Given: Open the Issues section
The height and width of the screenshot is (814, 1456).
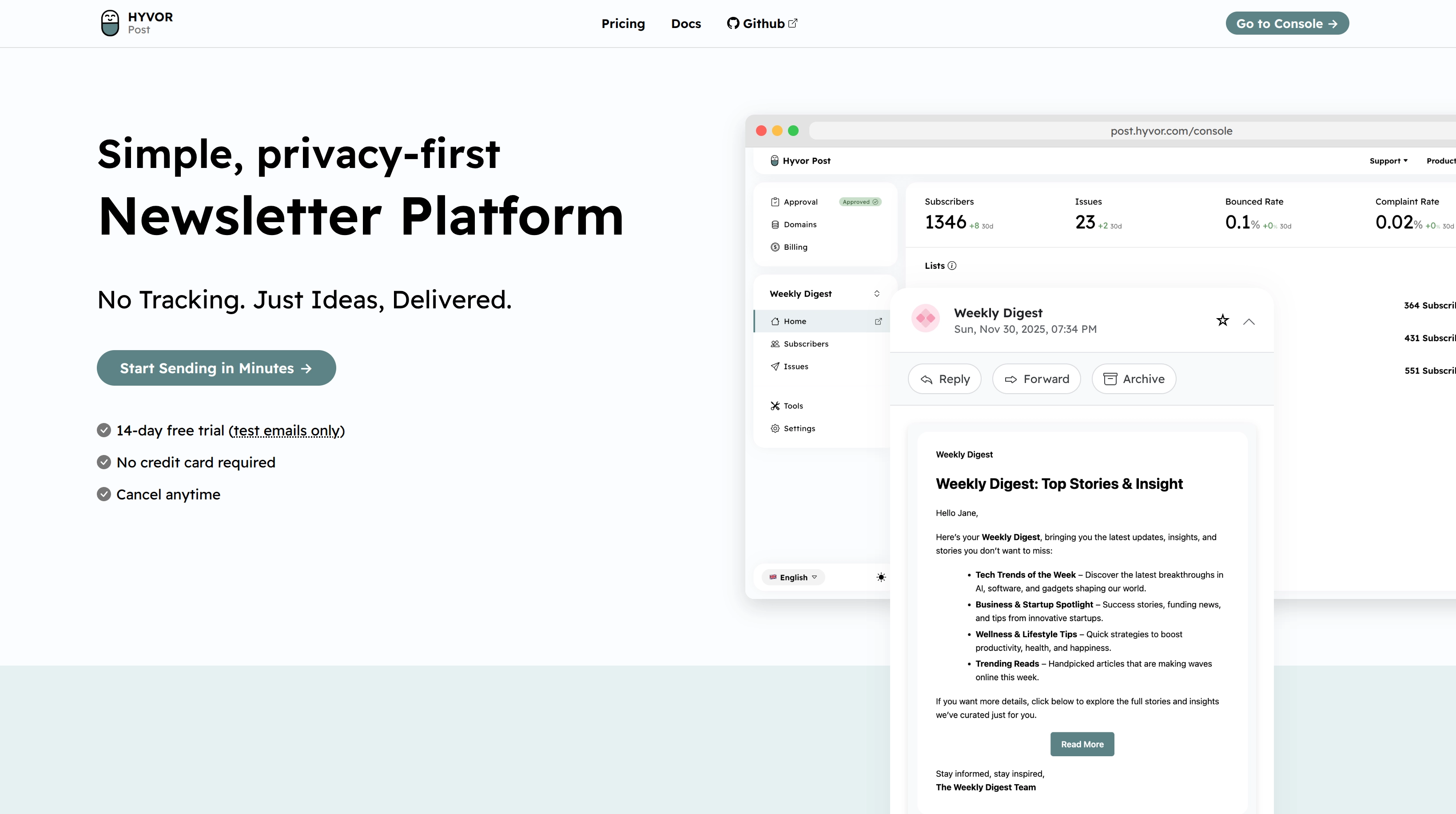Looking at the screenshot, I should coord(795,366).
